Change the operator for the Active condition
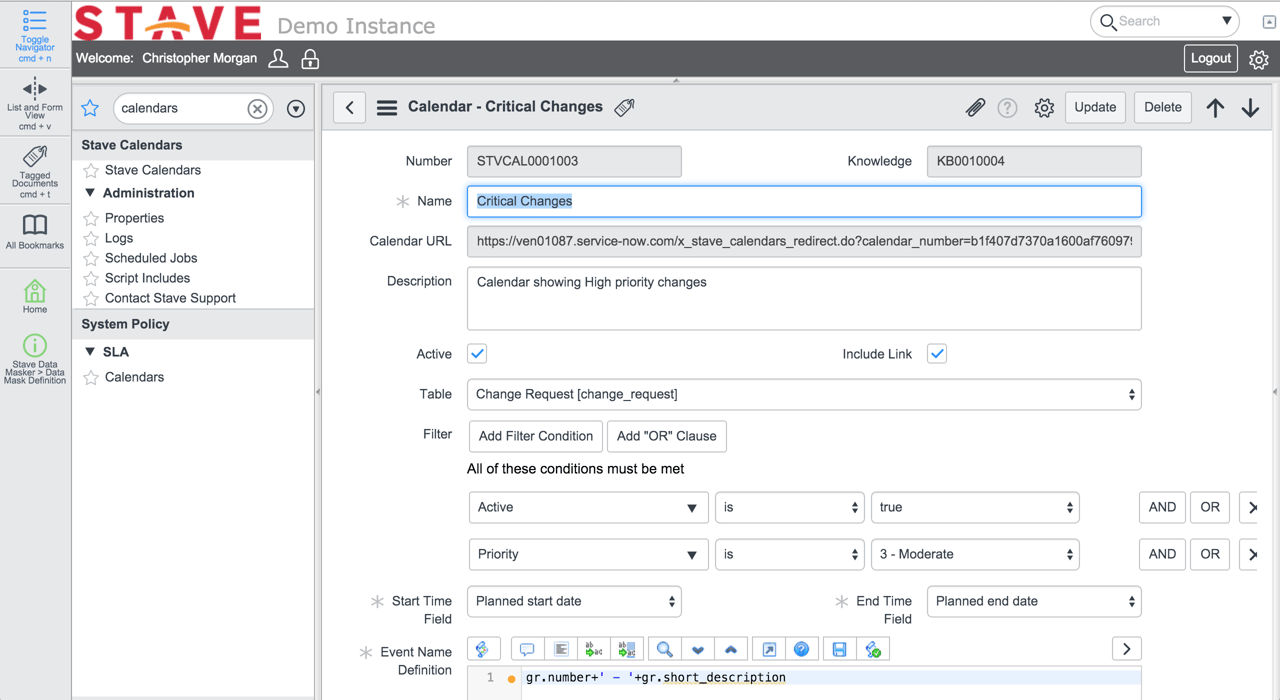Viewport: 1280px width, 700px height. pyautogui.click(x=790, y=507)
